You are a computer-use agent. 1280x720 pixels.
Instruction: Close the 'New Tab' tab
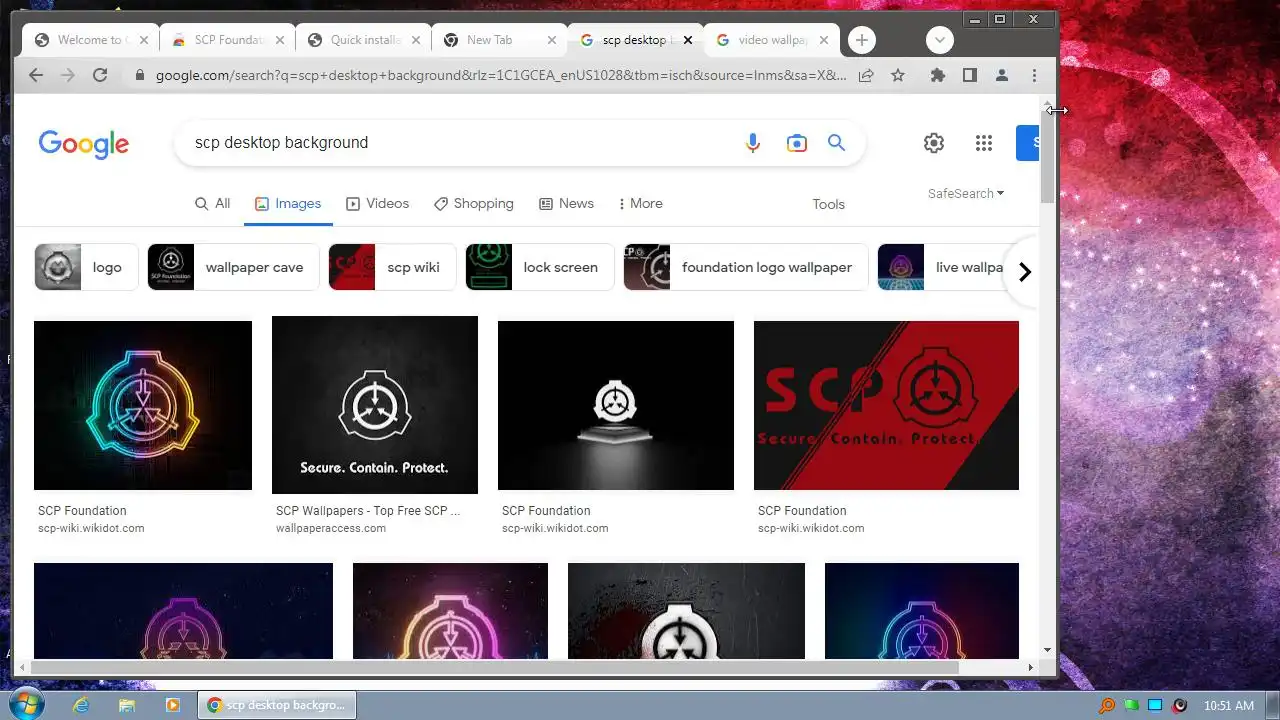click(x=552, y=40)
